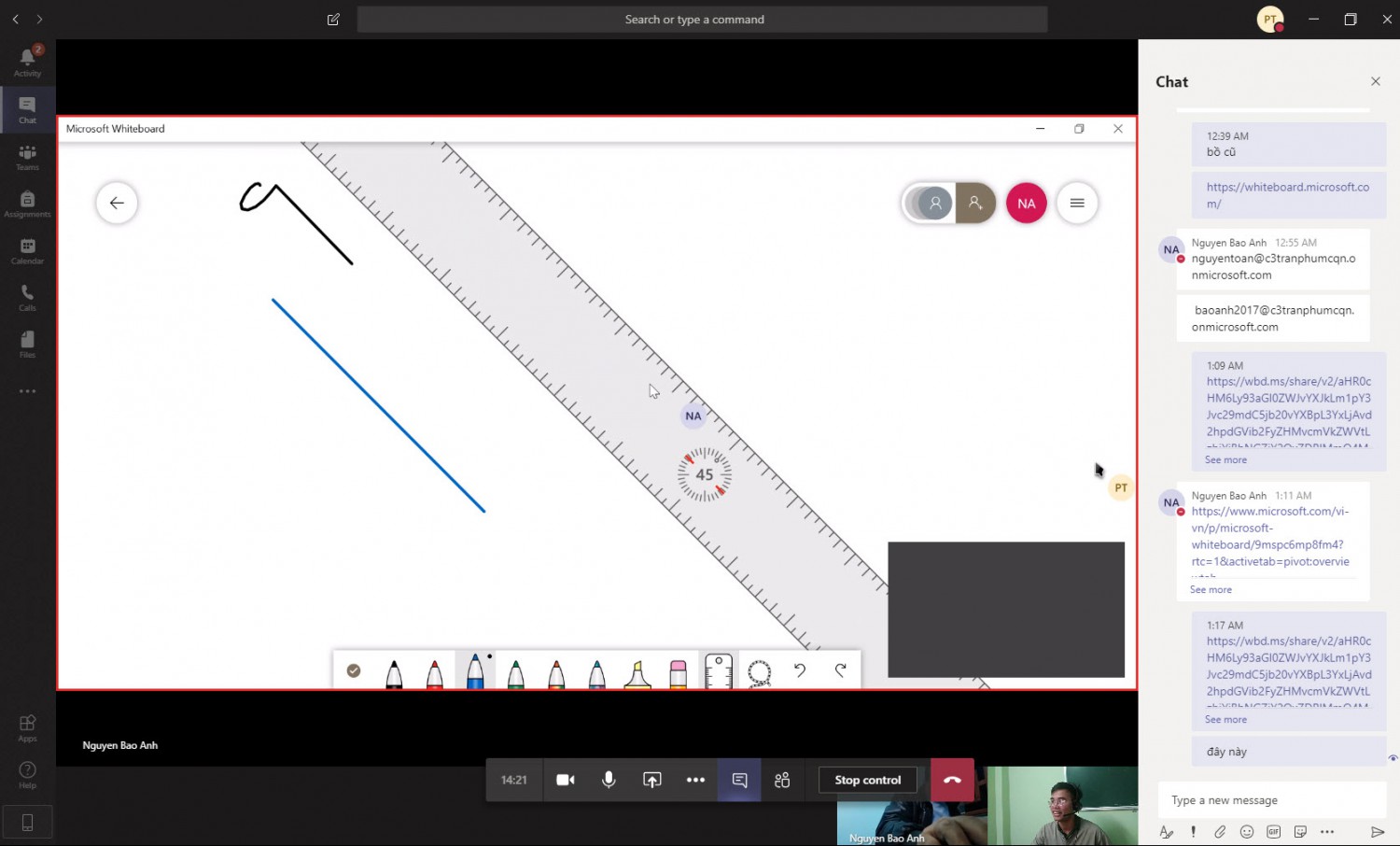Open share tray in call controls
Screen dimensions: 1400x846
click(652, 780)
